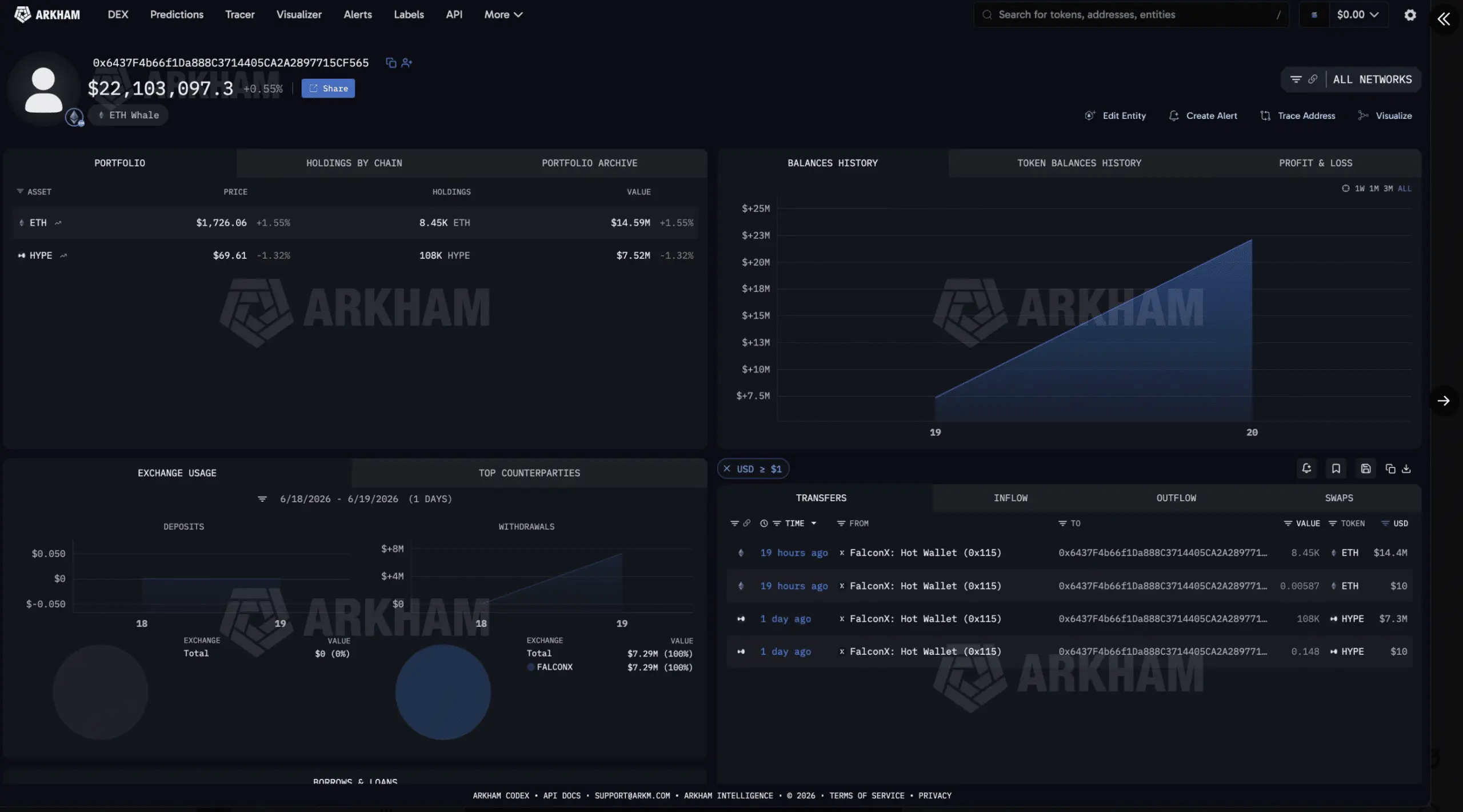Viewport: 1463px width, 812px height.
Task: Open settings via the gear icon
Action: tap(1410, 15)
